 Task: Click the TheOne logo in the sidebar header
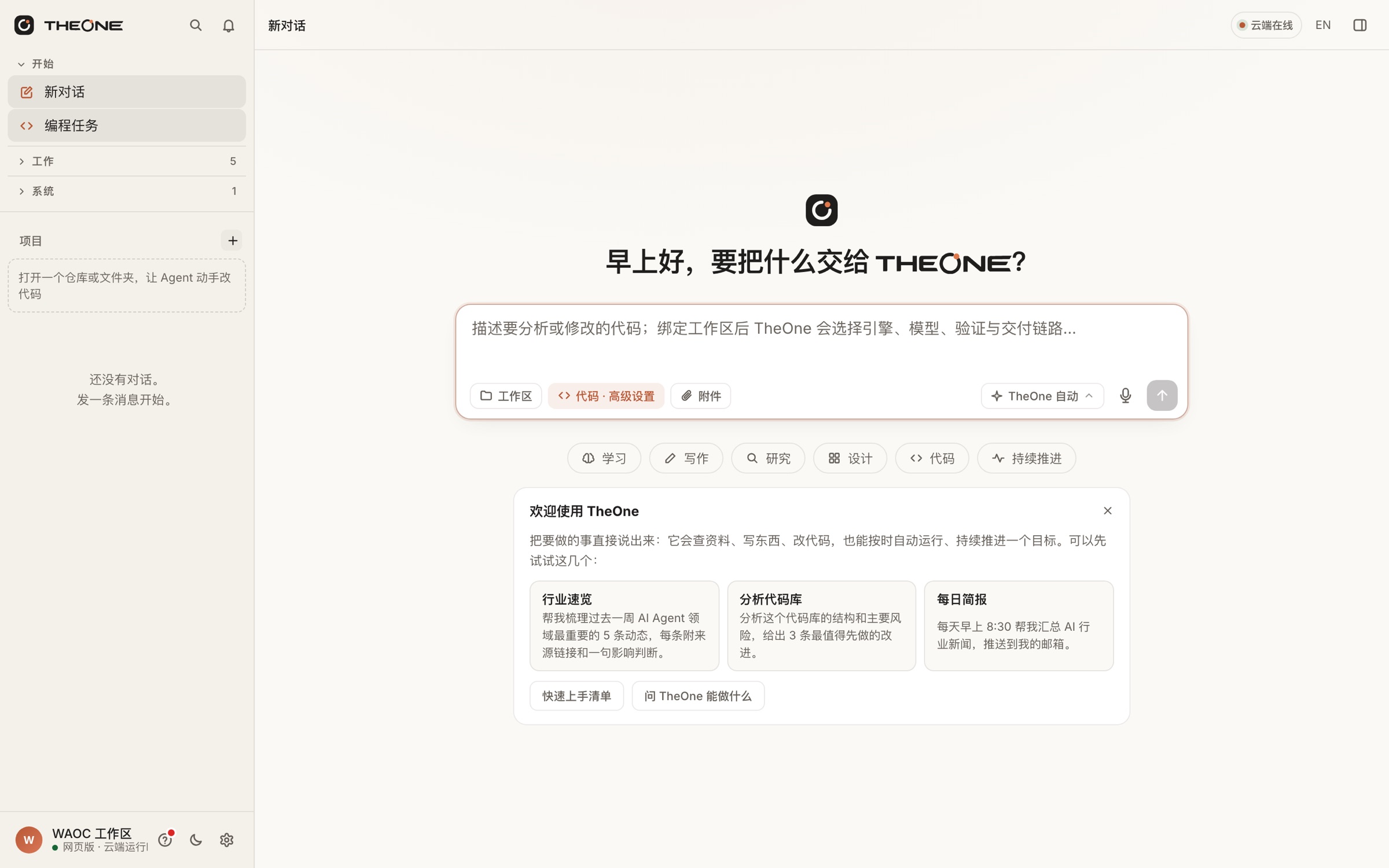tap(68, 25)
